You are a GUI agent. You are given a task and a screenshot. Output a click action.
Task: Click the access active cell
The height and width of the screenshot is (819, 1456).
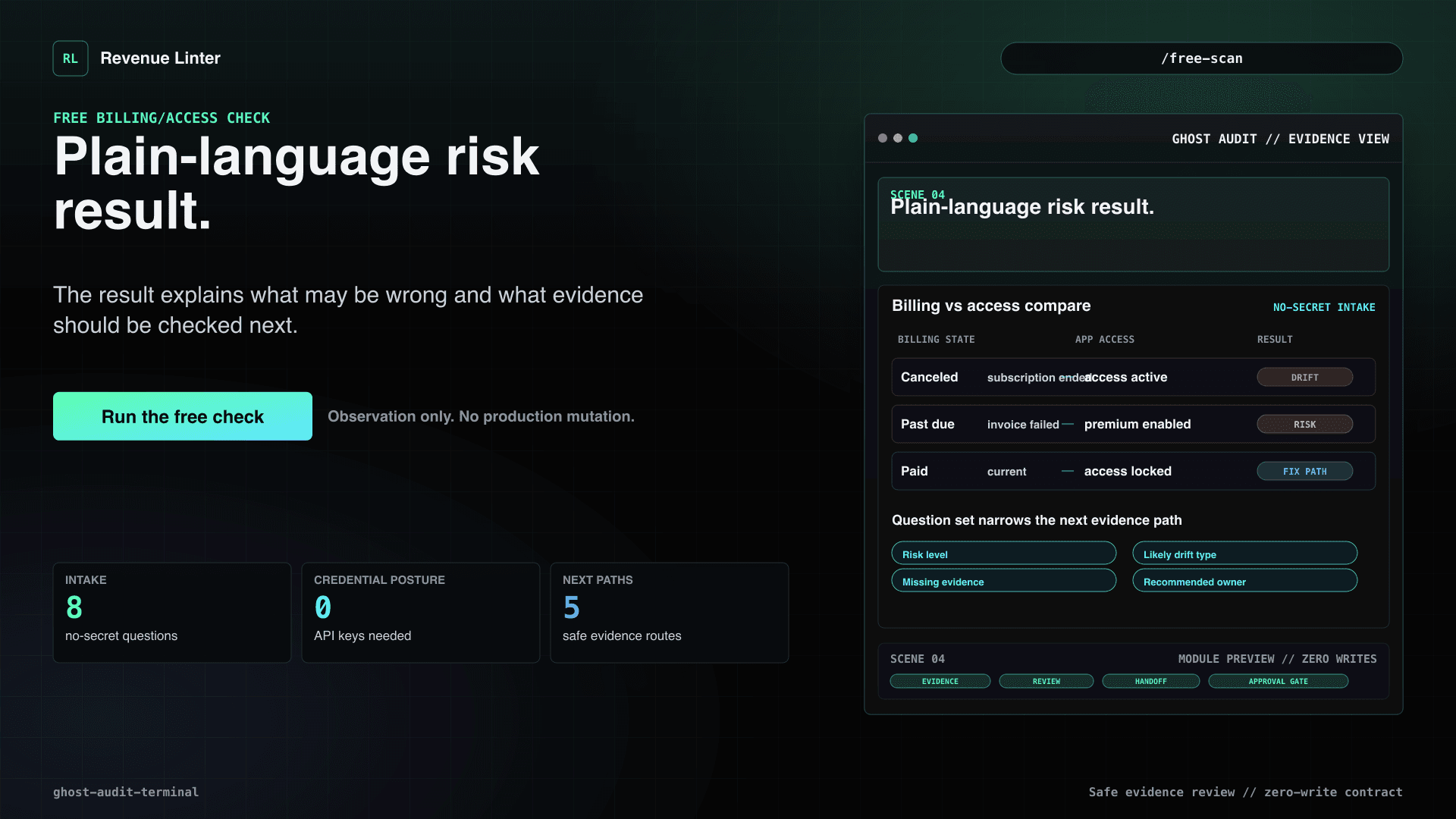[x=1126, y=377]
